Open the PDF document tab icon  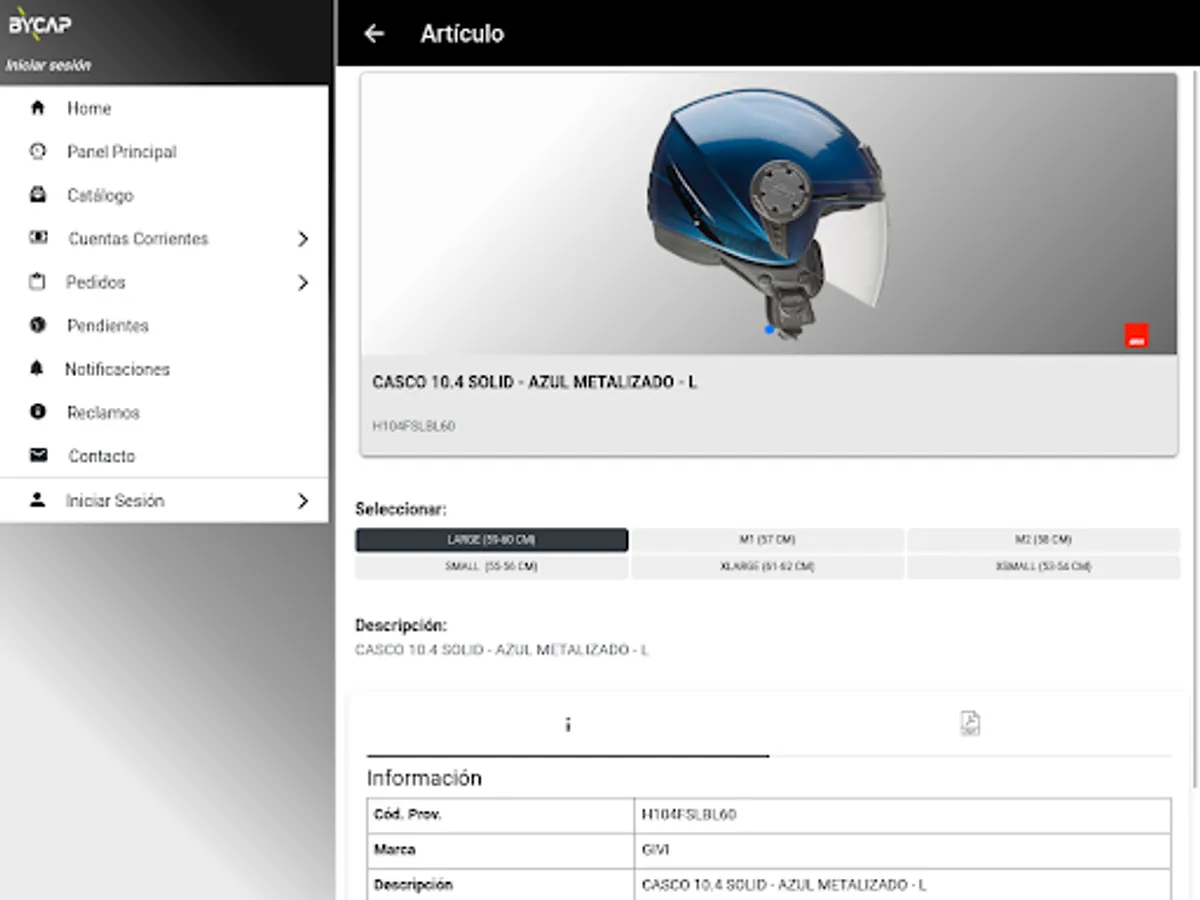(970, 723)
